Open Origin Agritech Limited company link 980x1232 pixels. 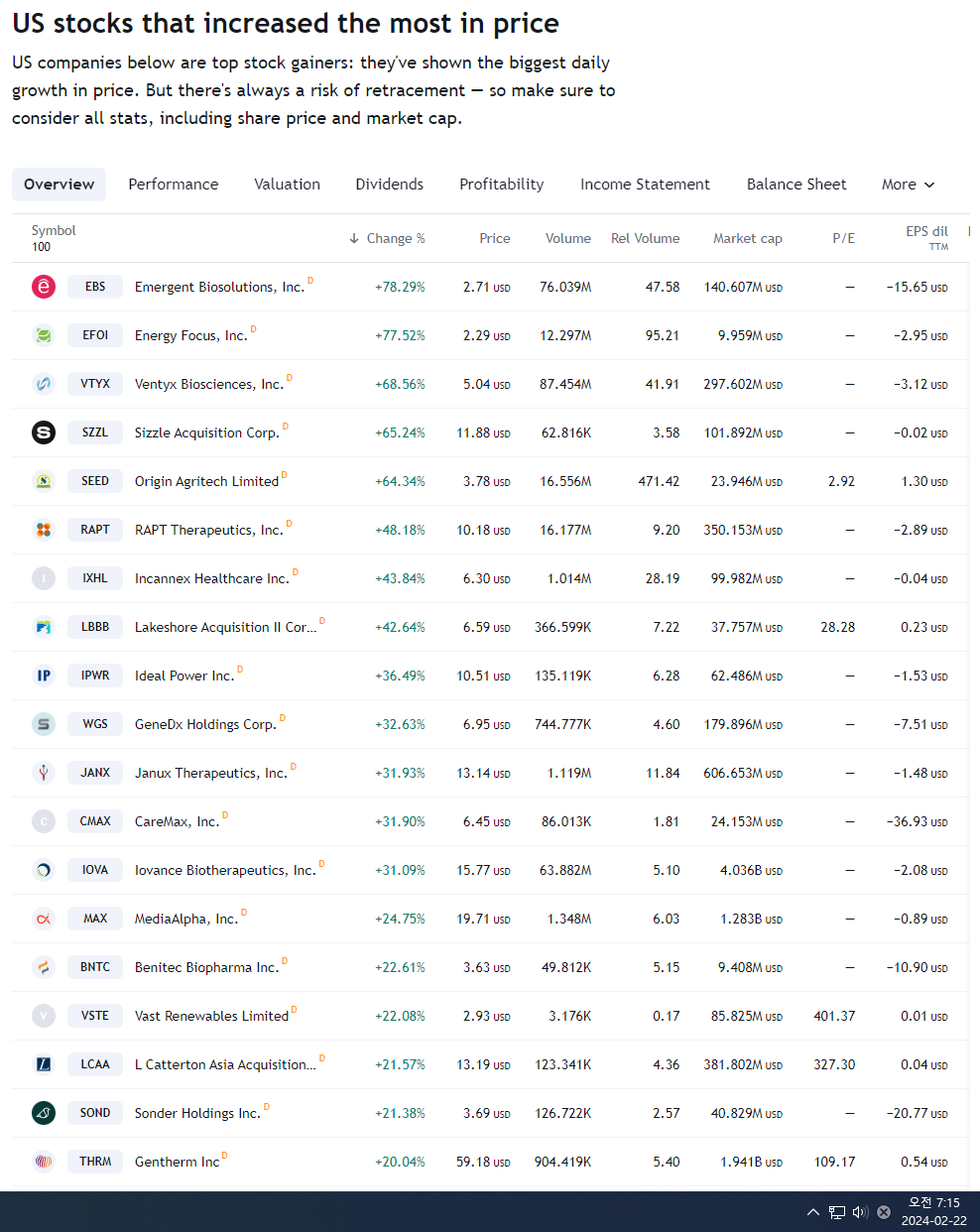[207, 481]
